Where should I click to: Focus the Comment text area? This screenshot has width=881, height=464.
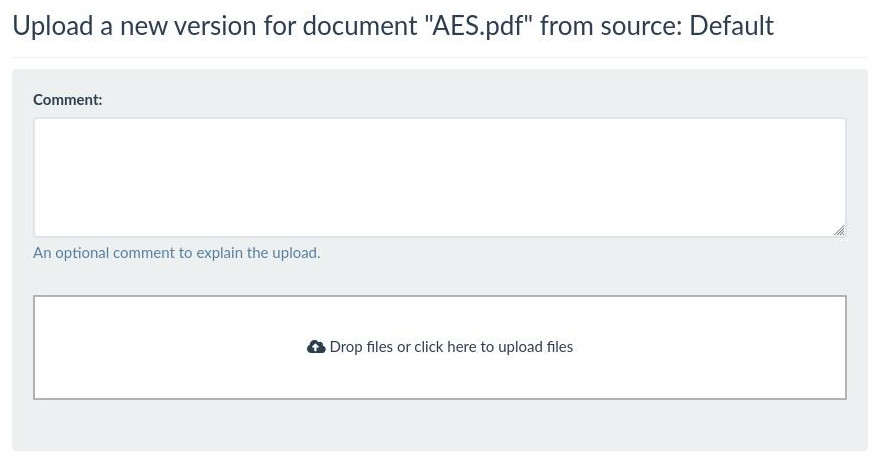click(x=440, y=177)
